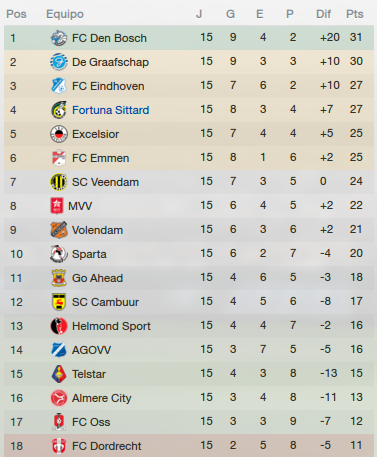Sort table by Dif column header
This screenshot has width=377, height=457.
click(x=323, y=14)
